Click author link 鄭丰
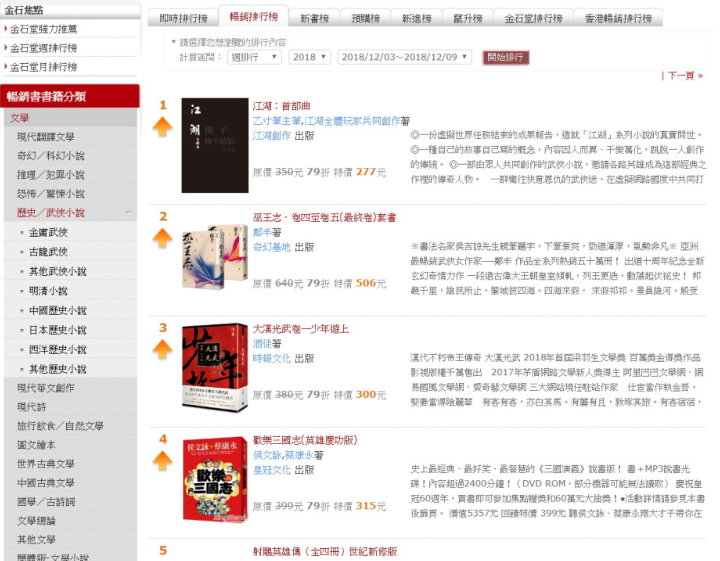The image size is (720, 561). [262, 232]
